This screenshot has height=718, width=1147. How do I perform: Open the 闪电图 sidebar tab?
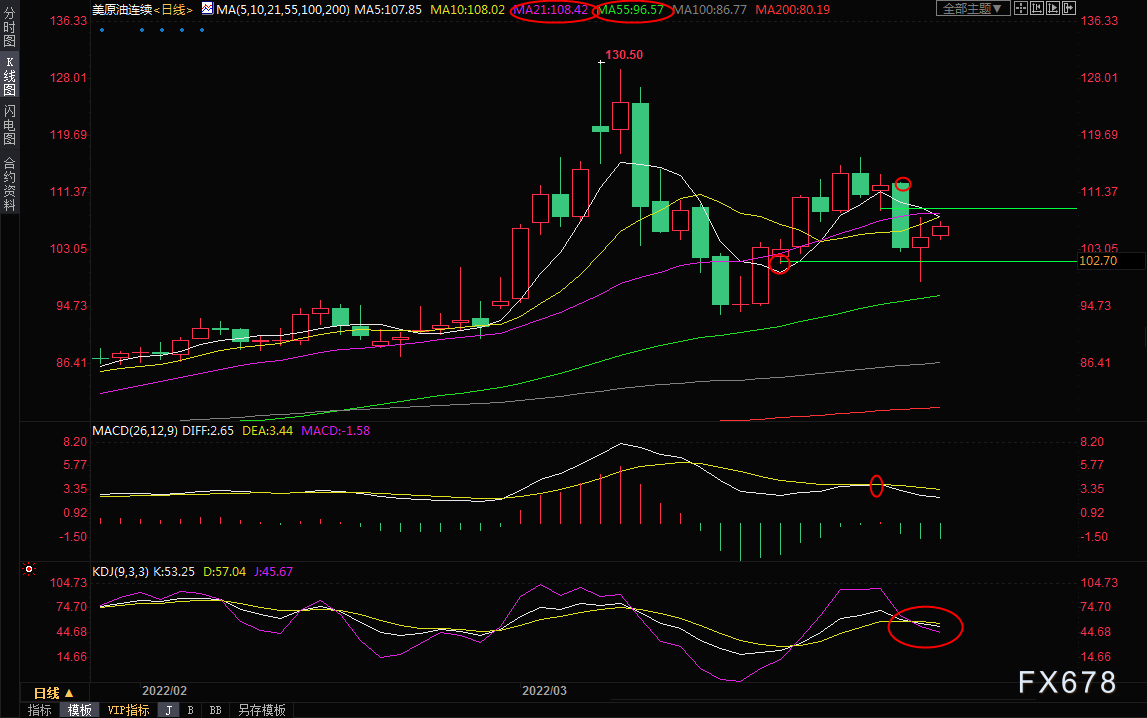coord(10,124)
